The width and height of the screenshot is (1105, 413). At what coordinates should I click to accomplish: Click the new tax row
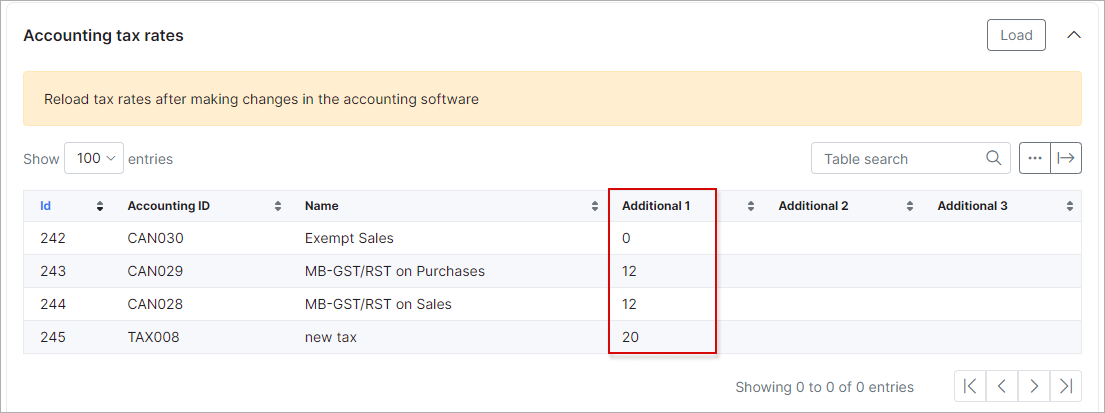pos(330,337)
